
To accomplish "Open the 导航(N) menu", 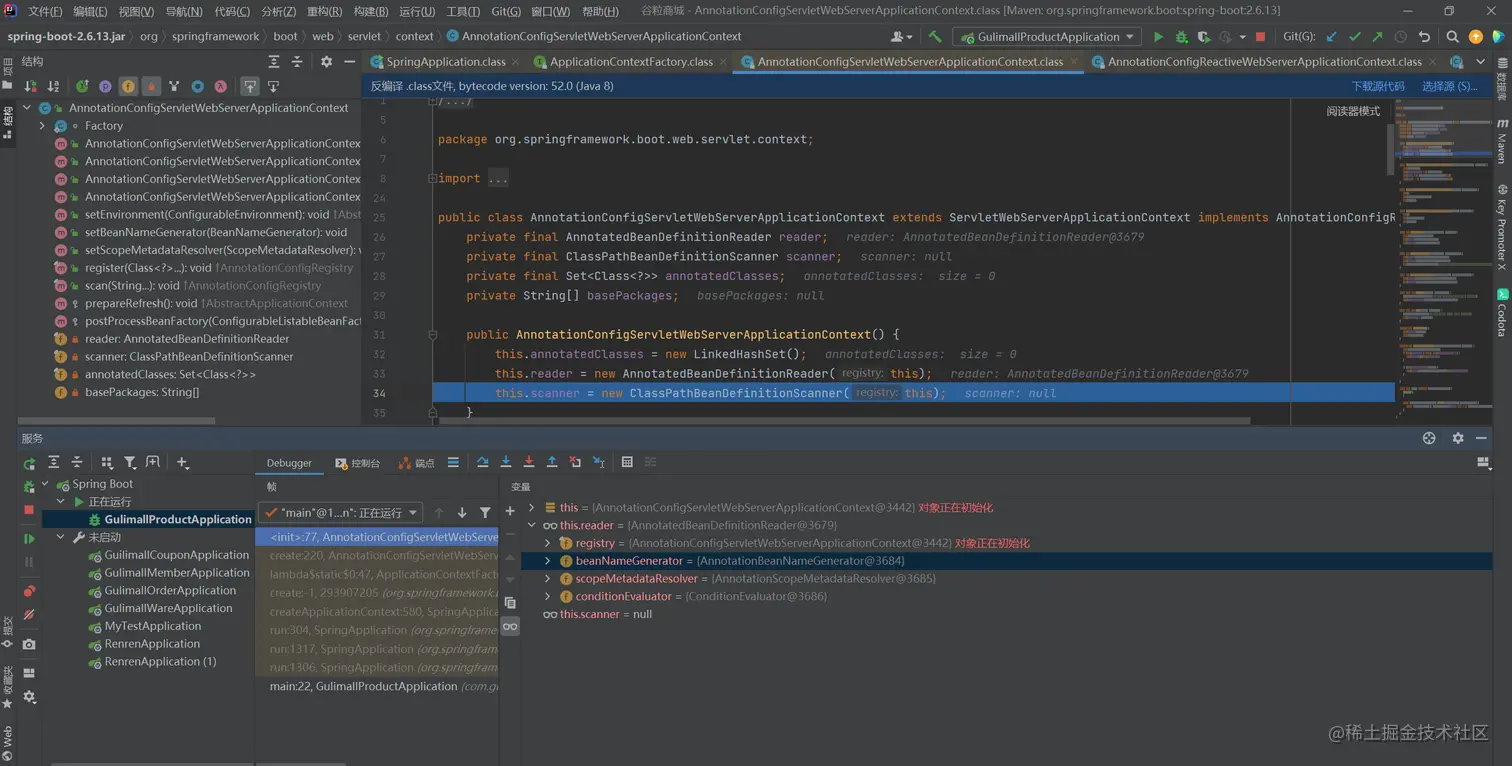I will (183, 11).
